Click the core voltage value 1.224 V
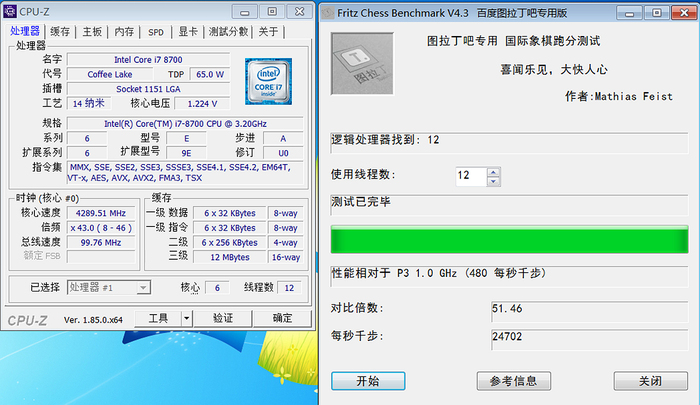This screenshot has height=405, width=700. [202, 104]
